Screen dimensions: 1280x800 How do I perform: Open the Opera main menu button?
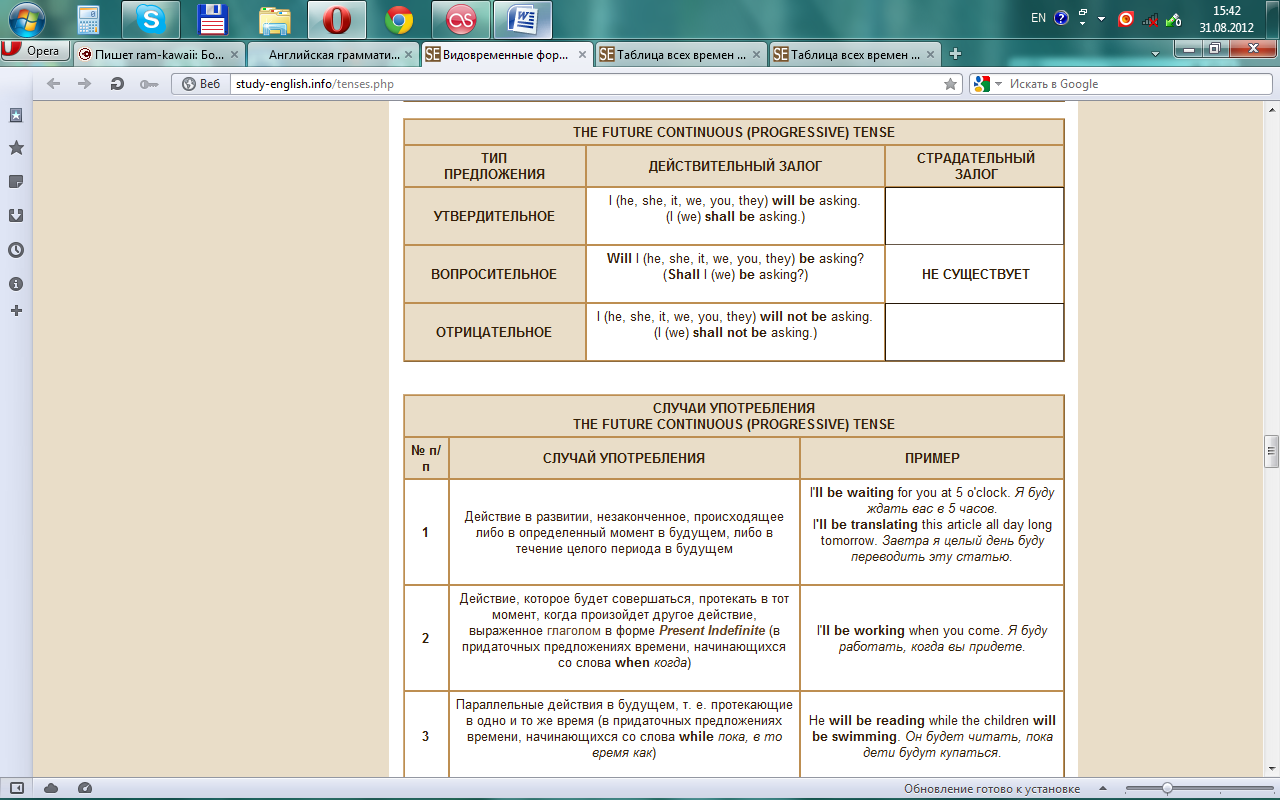pyautogui.click(x=36, y=51)
